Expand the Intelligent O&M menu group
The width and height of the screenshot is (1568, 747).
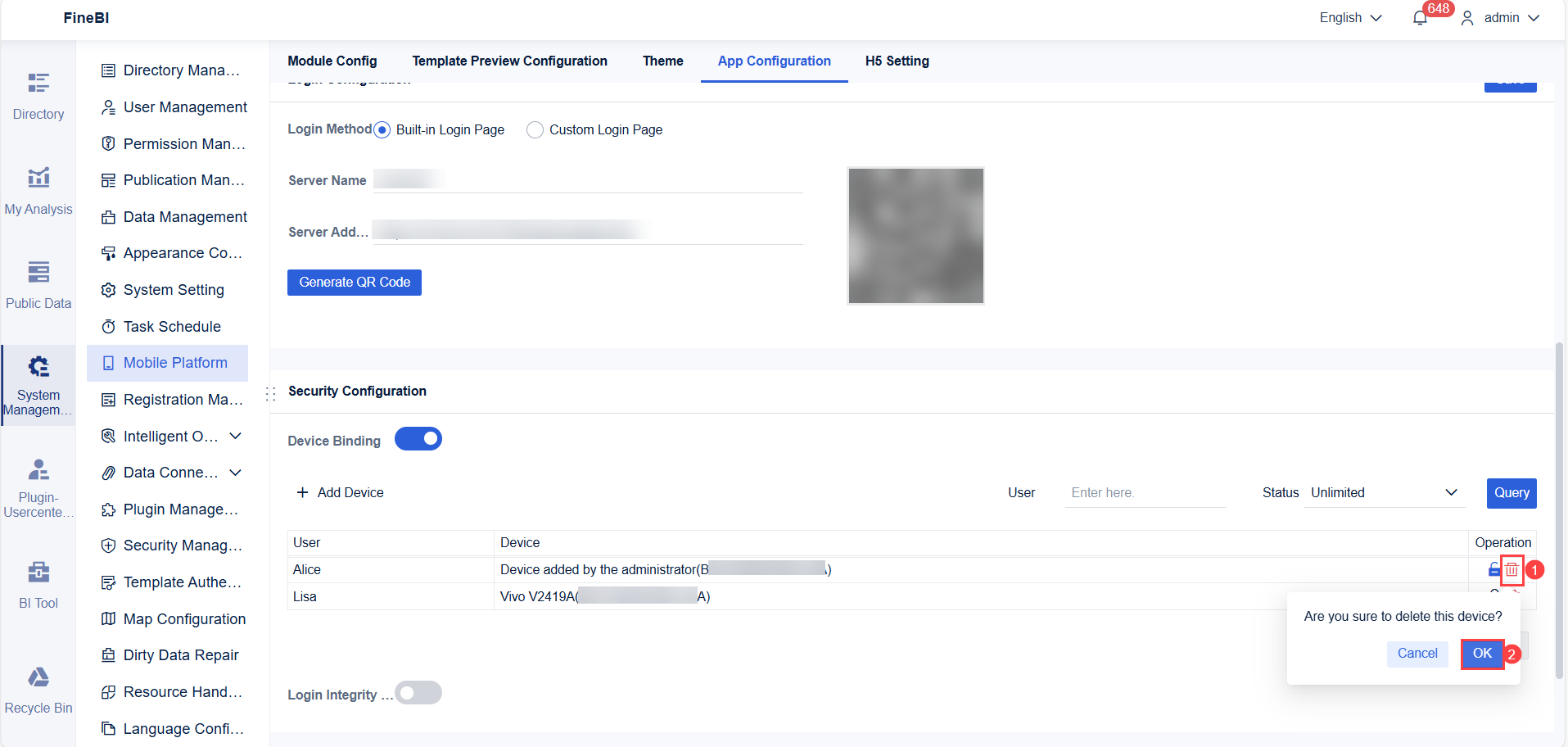coord(236,436)
